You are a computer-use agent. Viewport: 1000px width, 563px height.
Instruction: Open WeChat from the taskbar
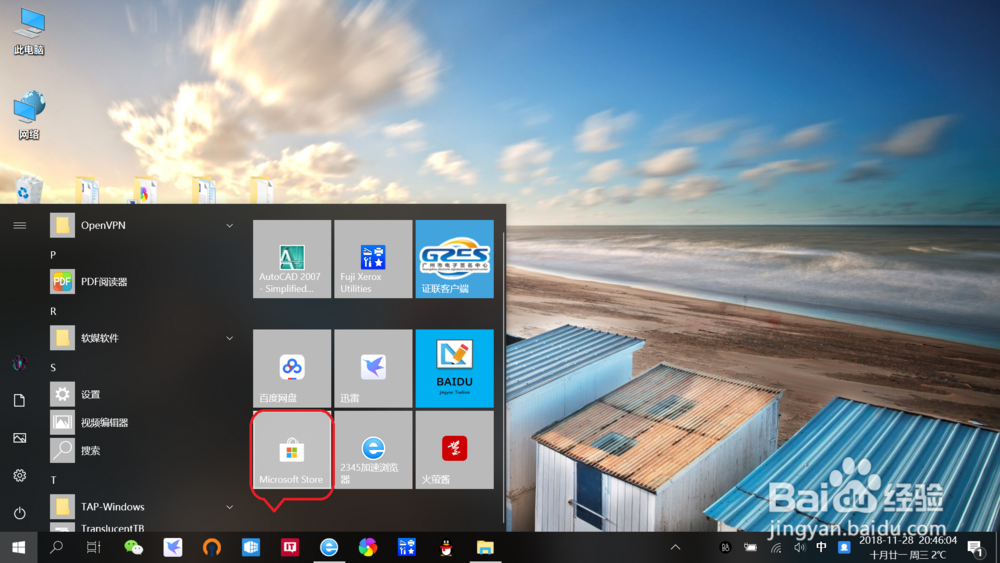click(x=133, y=547)
